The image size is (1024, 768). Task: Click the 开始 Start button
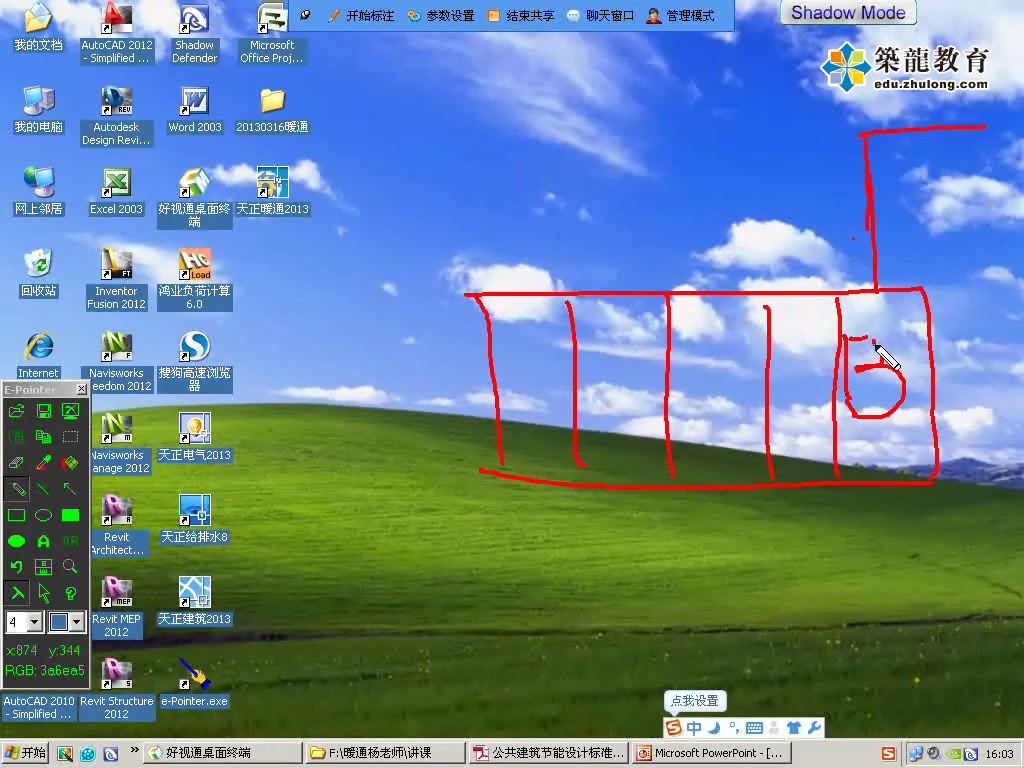[25, 753]
